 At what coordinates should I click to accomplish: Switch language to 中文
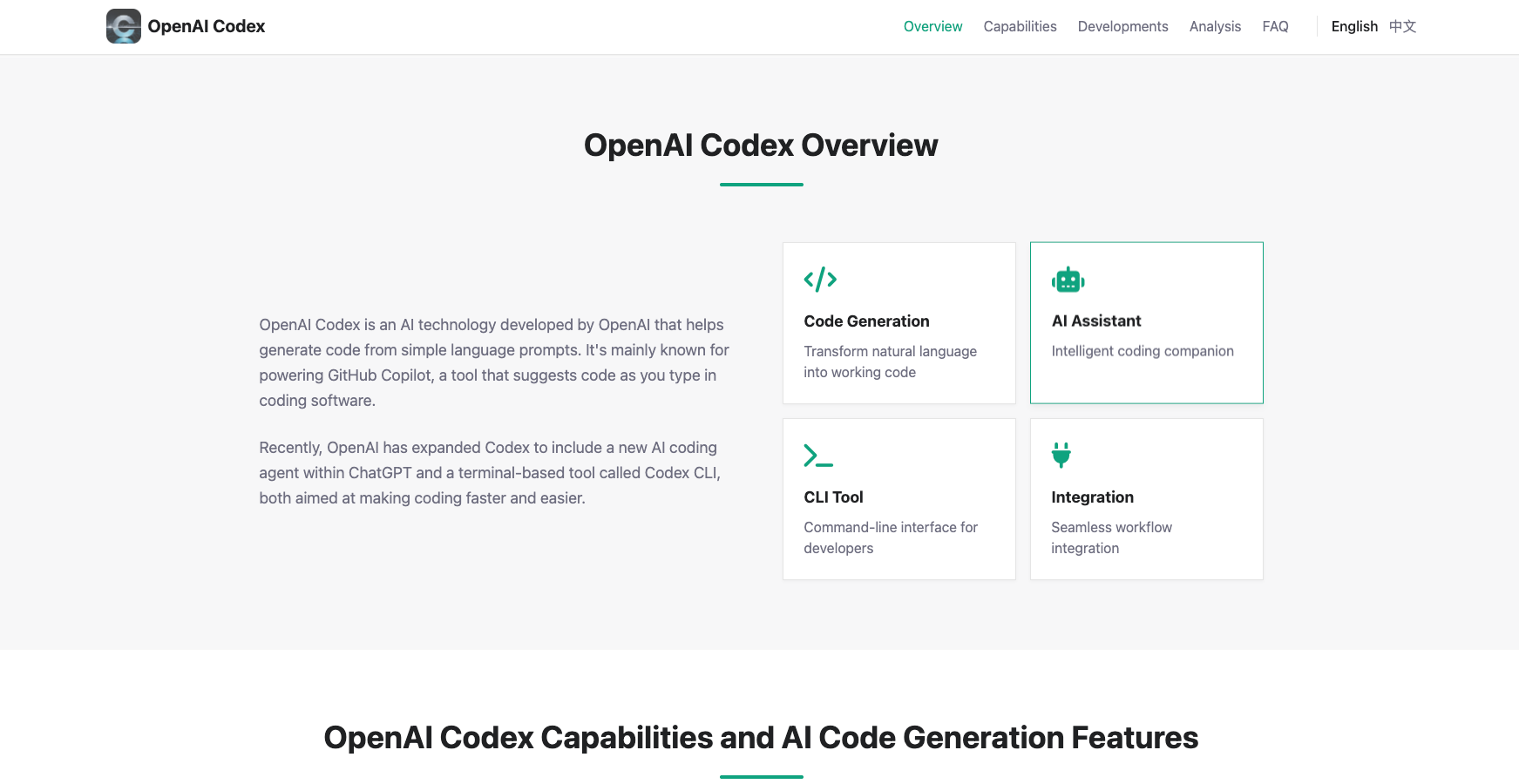point(1402,26)
